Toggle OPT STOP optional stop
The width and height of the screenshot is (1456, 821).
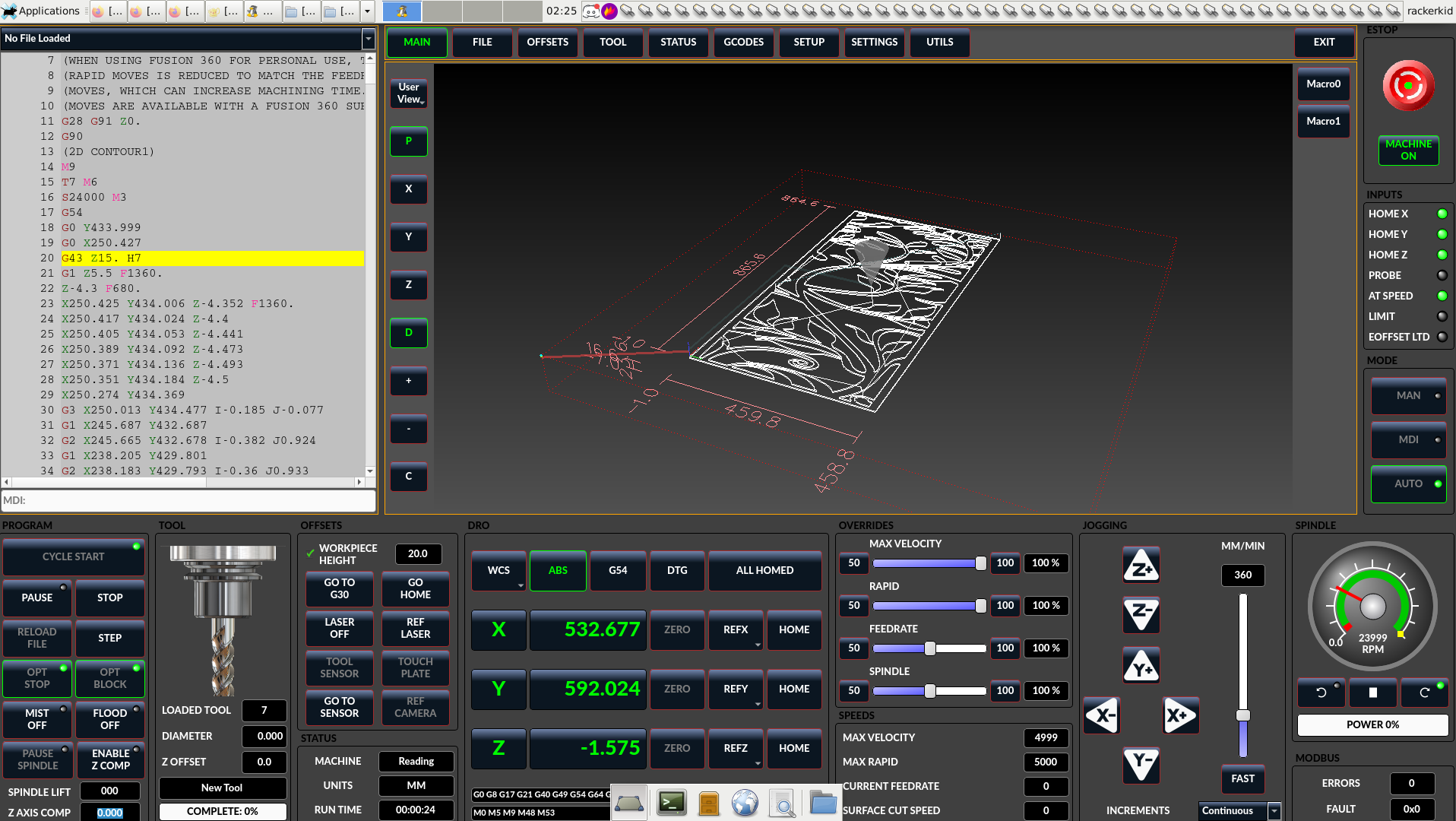click(37, 678)
